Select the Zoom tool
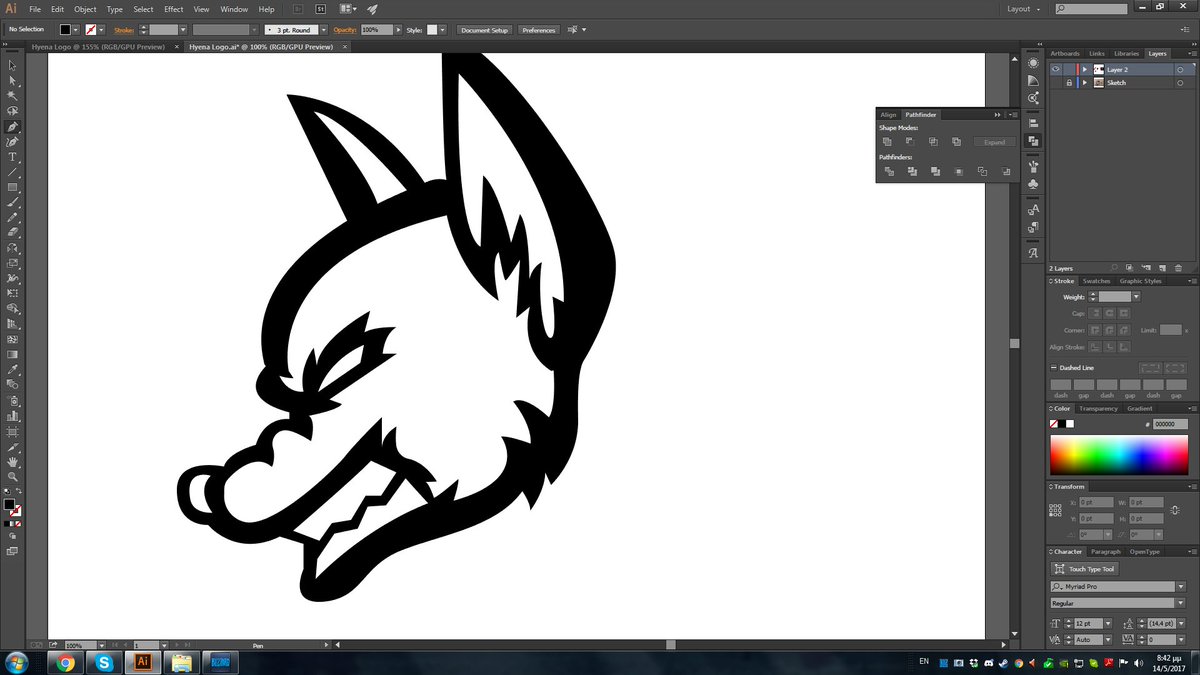This screenshot has width=1200, height=675. tap(12, 476)
